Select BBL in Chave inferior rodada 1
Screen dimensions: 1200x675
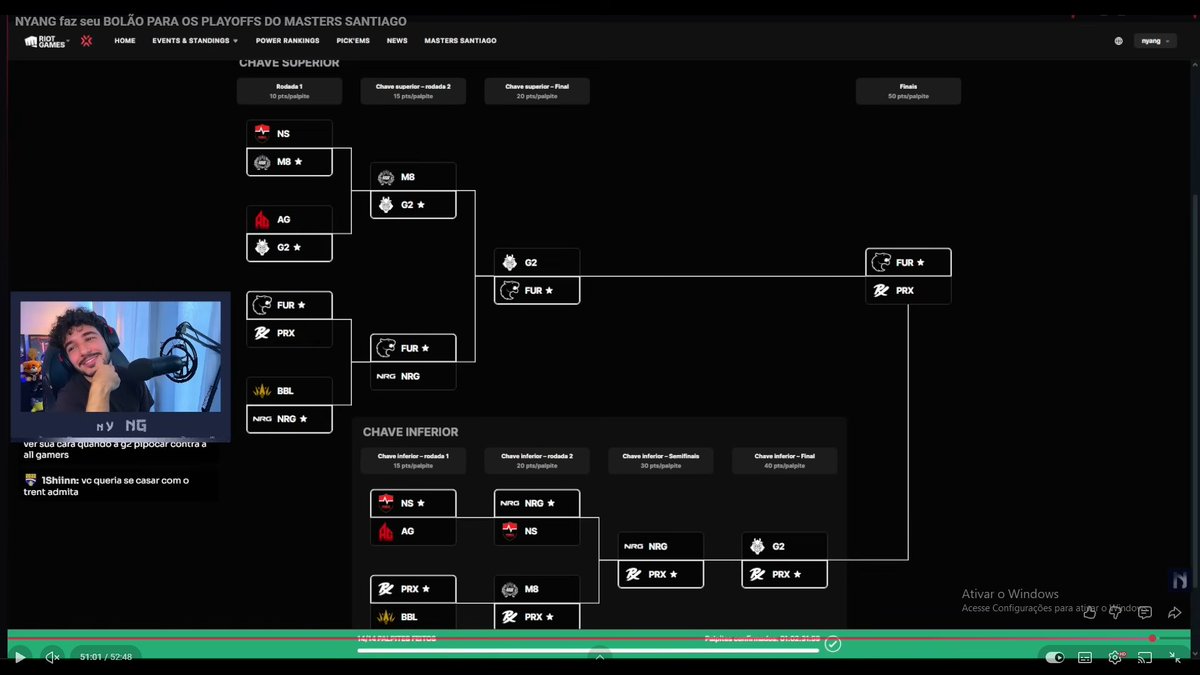click(413, 617)
